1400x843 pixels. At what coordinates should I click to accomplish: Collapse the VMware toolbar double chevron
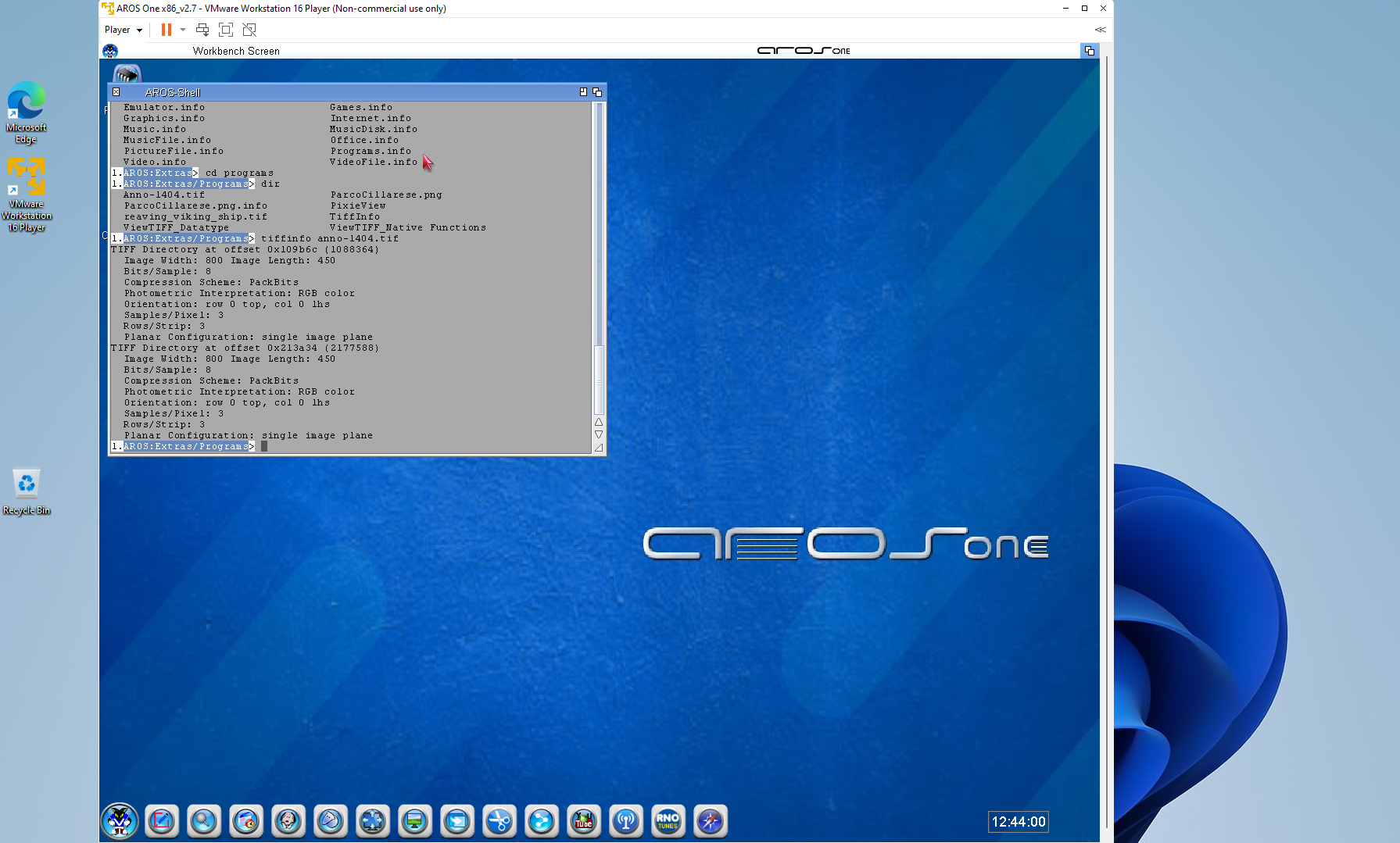1100,30
